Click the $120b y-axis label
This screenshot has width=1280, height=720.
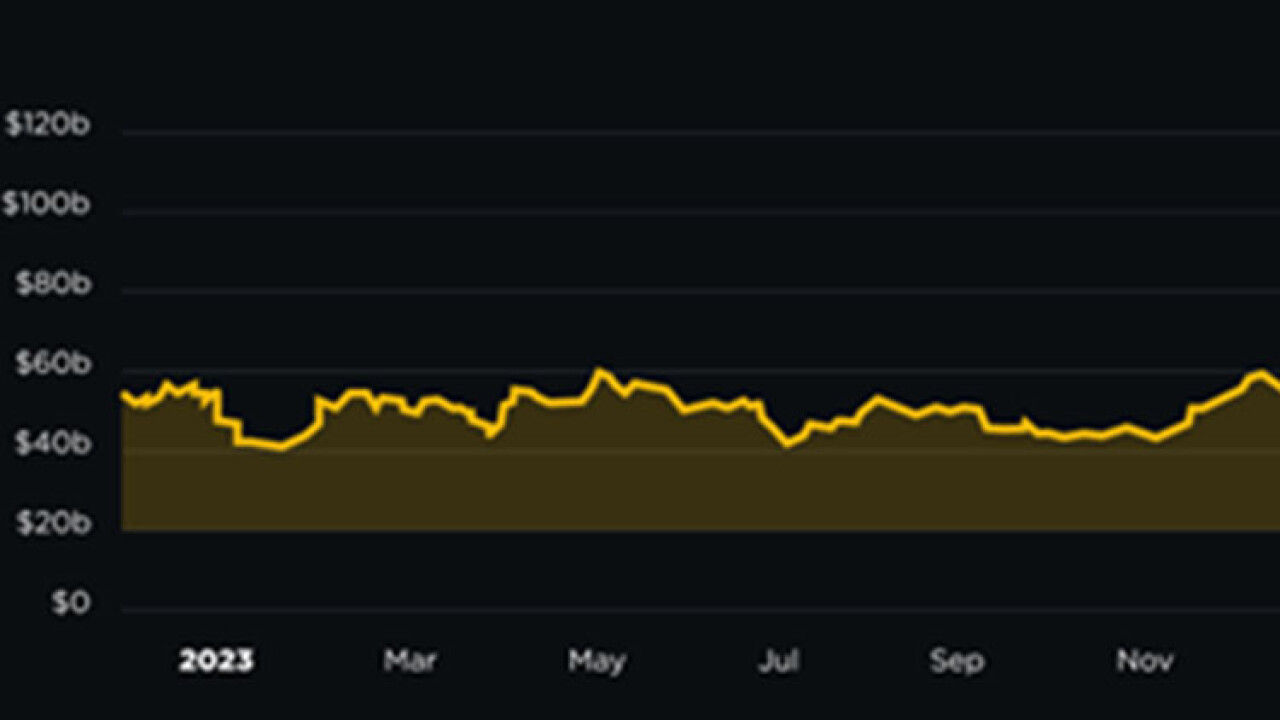click(47, 125)
